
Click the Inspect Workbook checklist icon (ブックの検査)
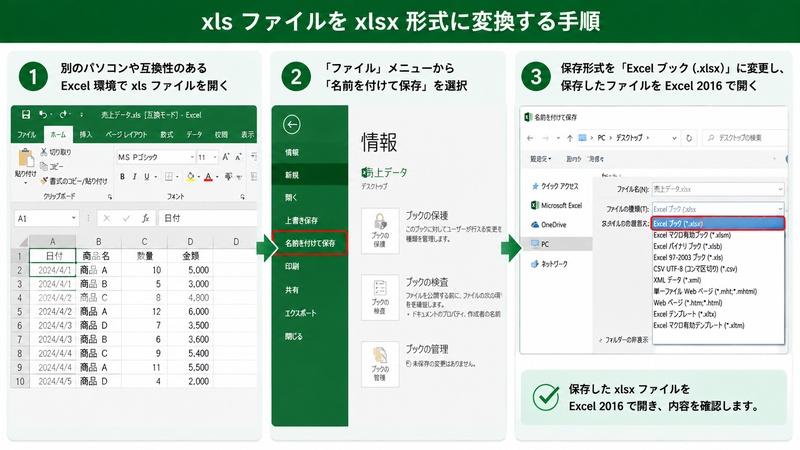click(380, 297)
